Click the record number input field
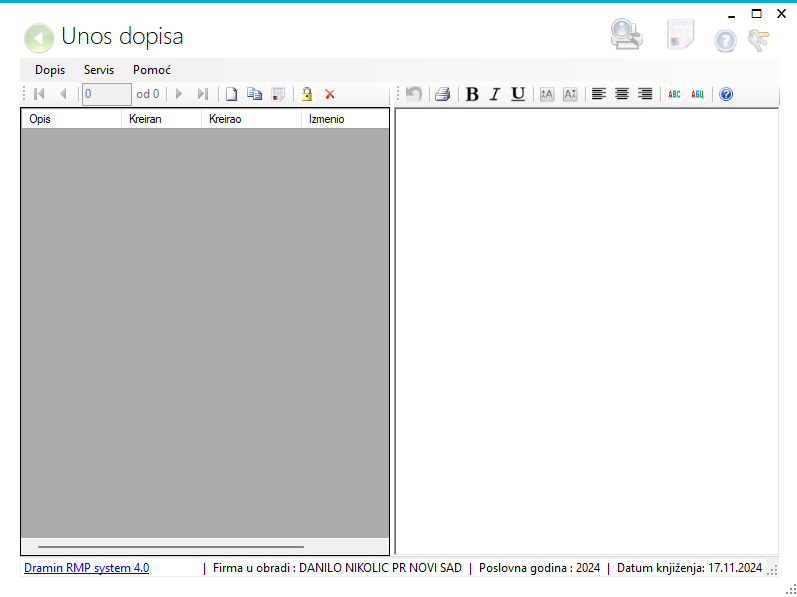 click(x=106, y=94)
